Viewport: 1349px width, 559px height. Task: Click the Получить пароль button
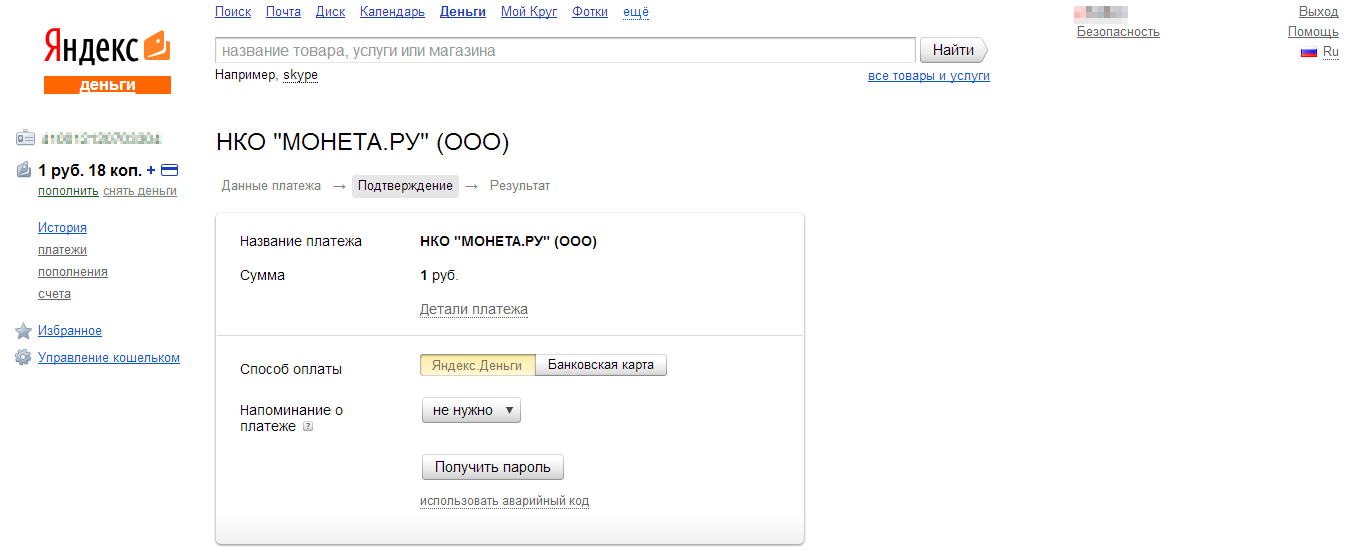point(493,467)
